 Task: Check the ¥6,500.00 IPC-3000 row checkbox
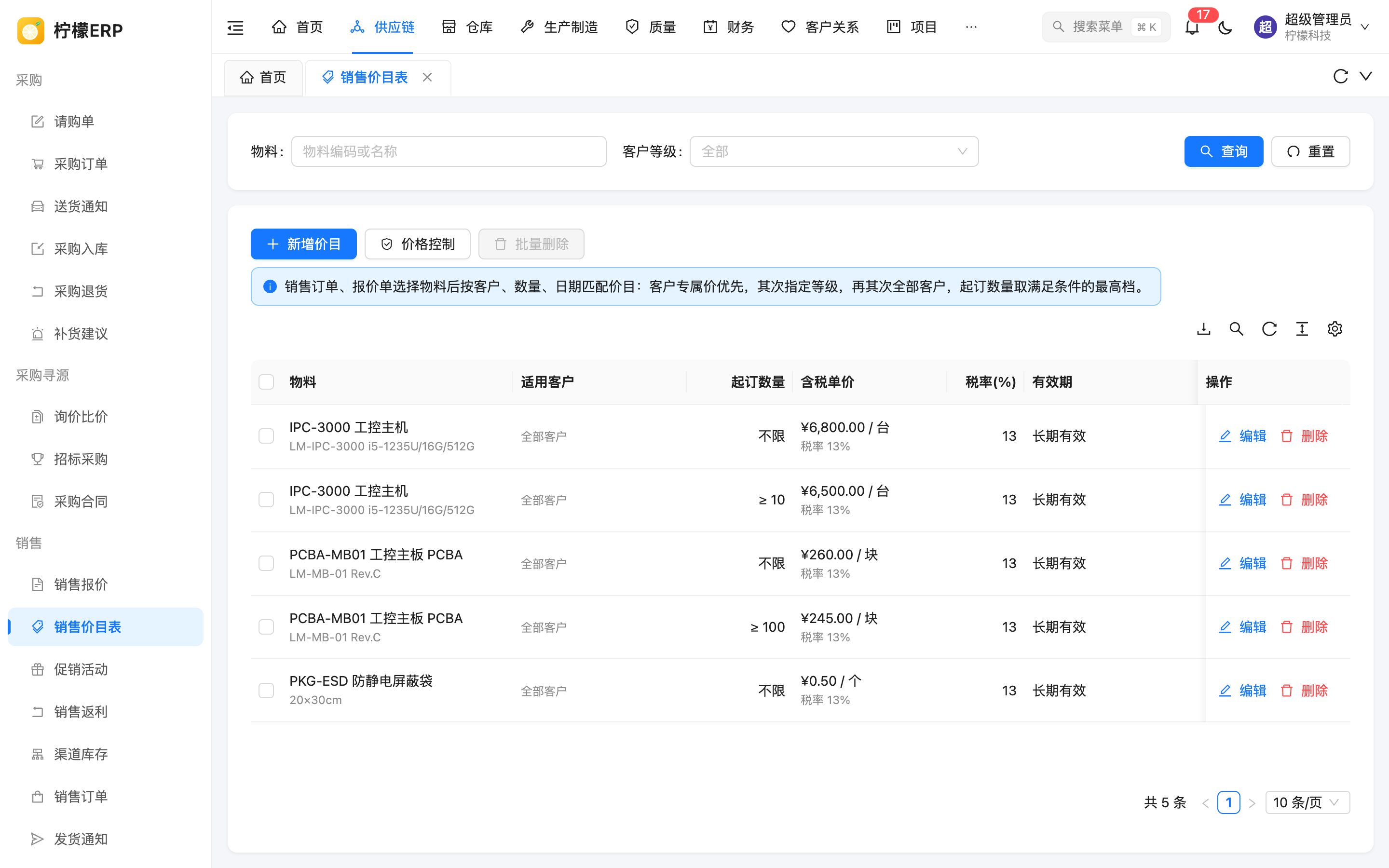click(x=266, y=500)
